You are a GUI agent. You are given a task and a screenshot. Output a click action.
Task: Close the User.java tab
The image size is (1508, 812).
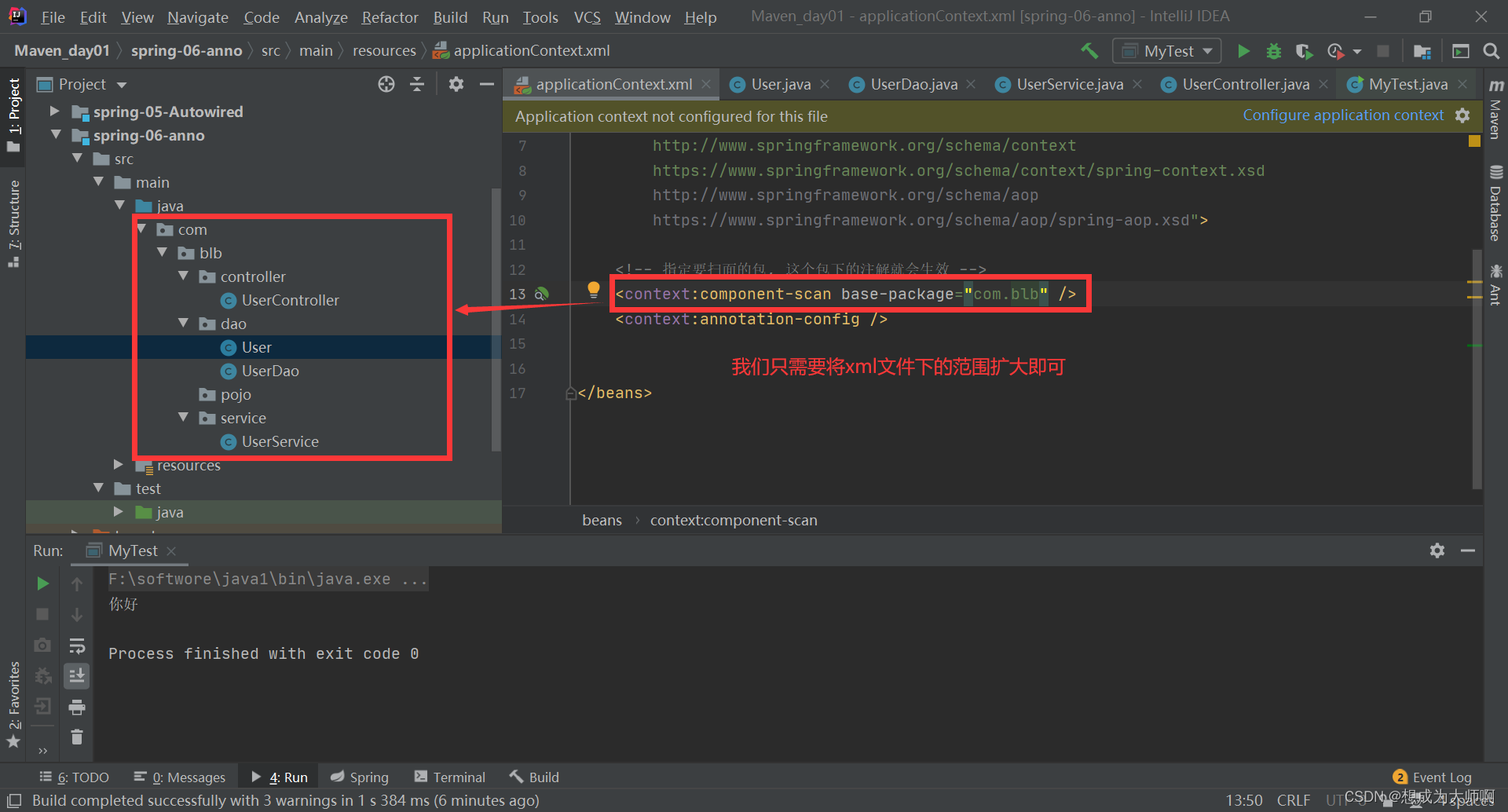tap(825, 84)
